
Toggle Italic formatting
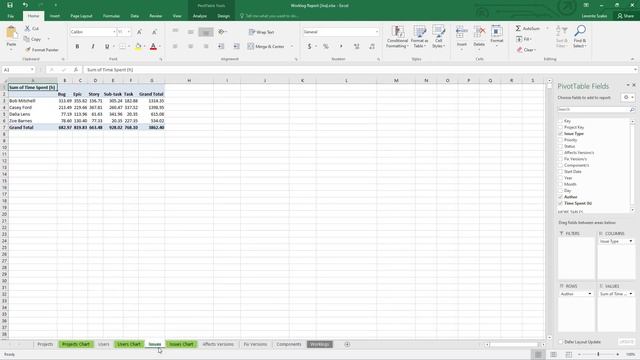click(x=93, y=47)
